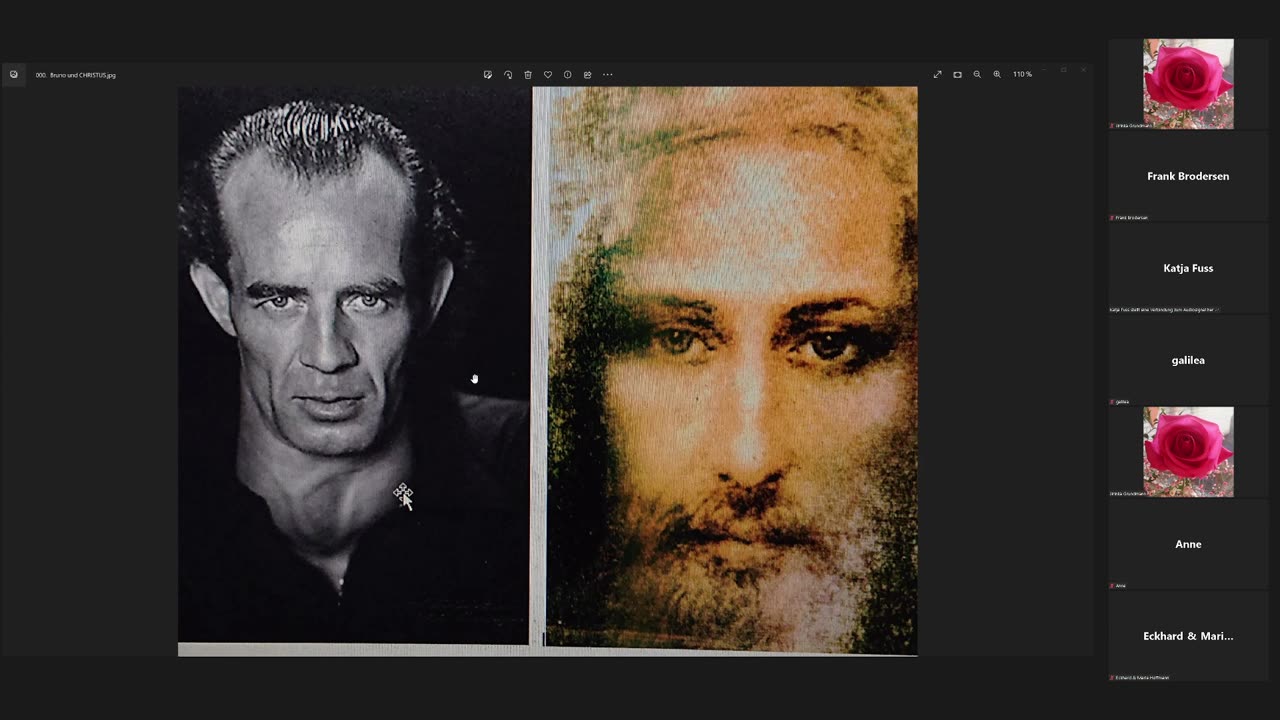Zoom out with magnifier minus icon

977,75
